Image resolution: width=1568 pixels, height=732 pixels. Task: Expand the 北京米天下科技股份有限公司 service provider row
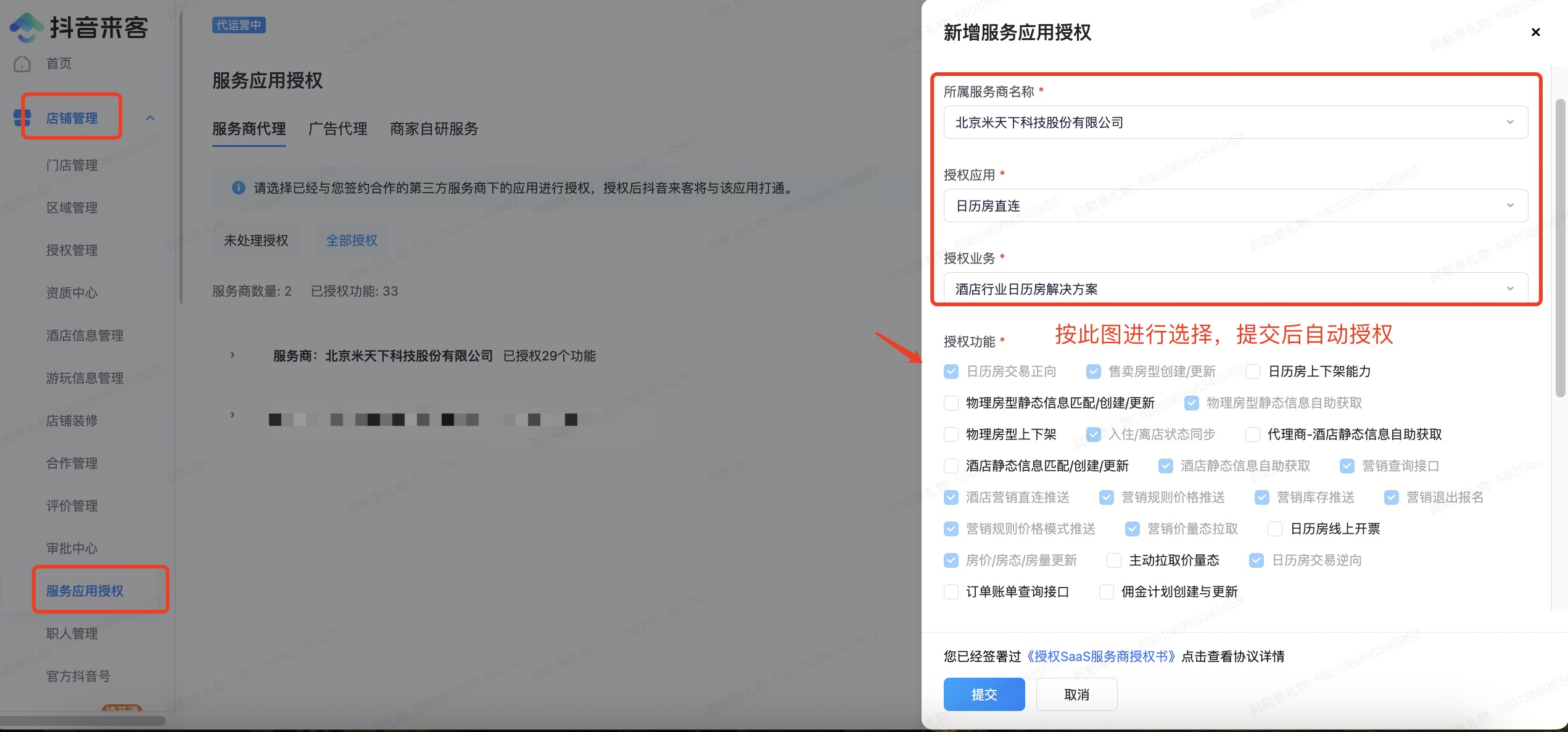233,355
